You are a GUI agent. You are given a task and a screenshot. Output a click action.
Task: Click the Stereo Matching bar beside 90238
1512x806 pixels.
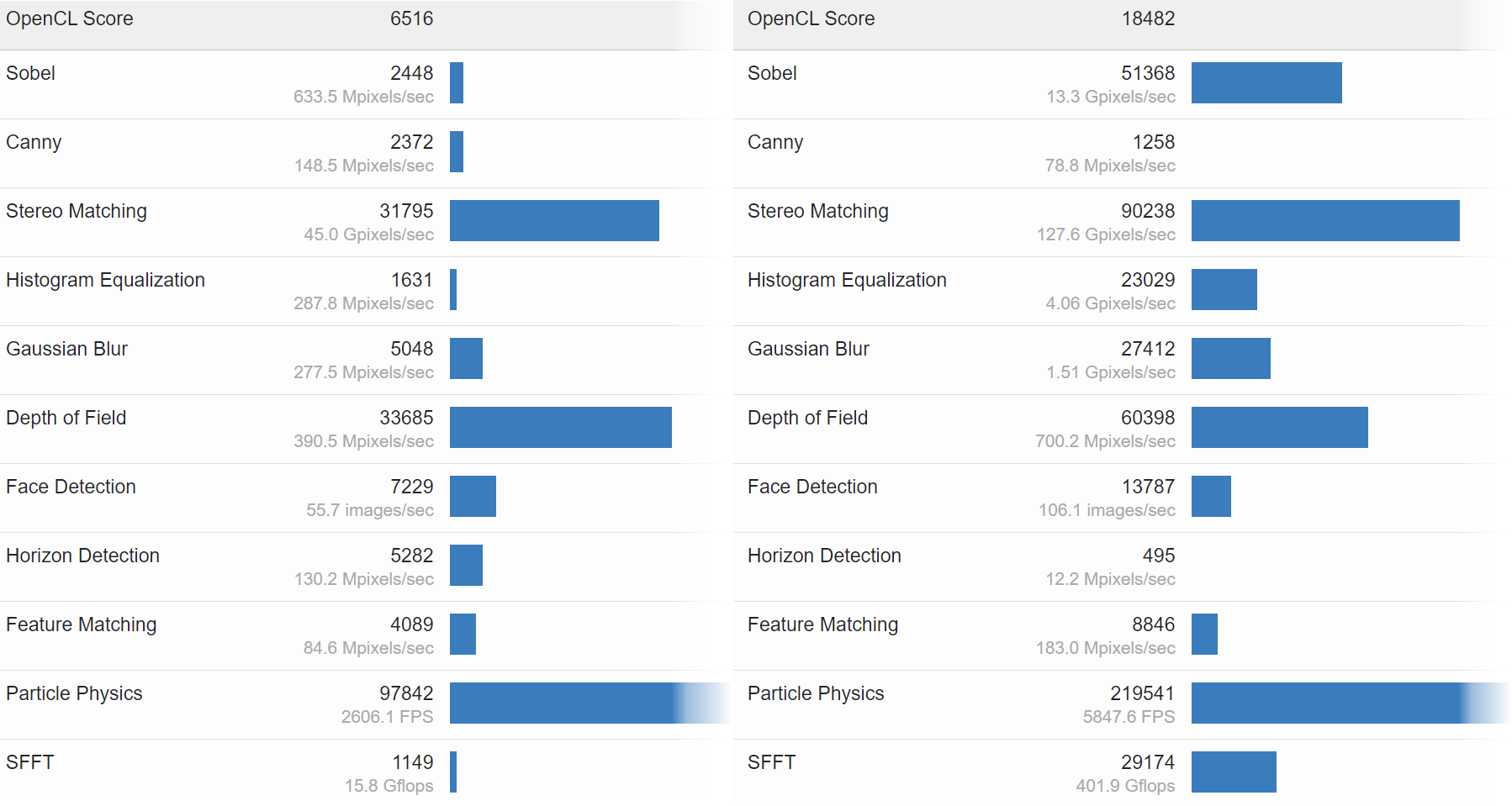(1325, 221)
